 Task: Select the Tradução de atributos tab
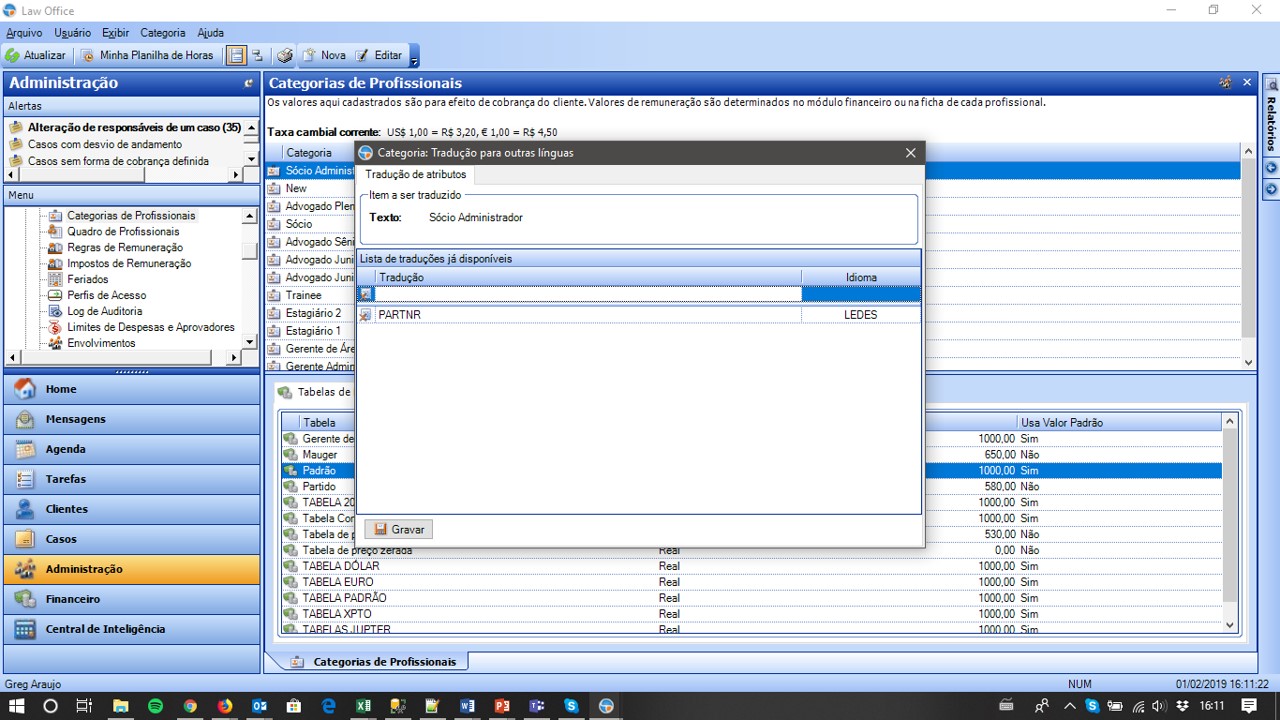pyautogui.click(x=416, y=175)
